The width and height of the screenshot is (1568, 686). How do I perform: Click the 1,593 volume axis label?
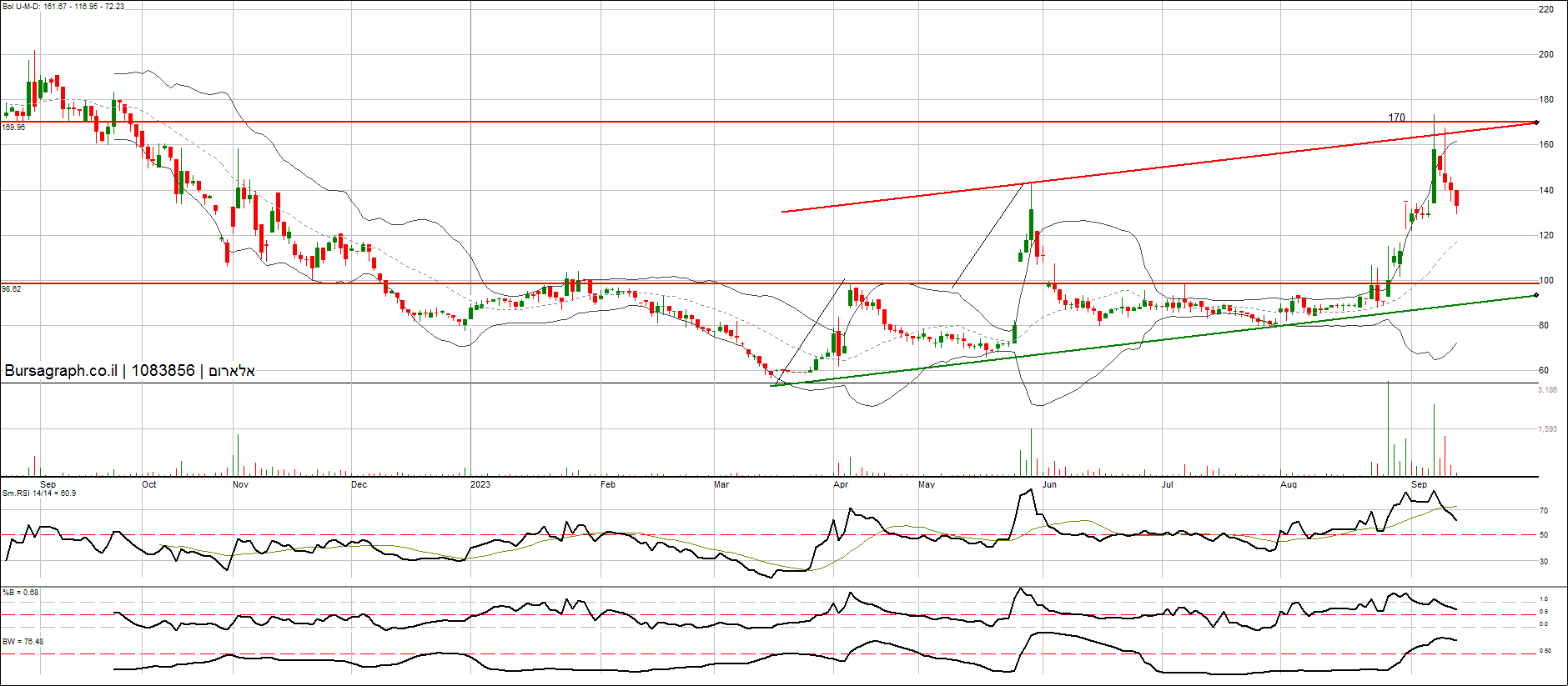click(x=1547, y=429)
